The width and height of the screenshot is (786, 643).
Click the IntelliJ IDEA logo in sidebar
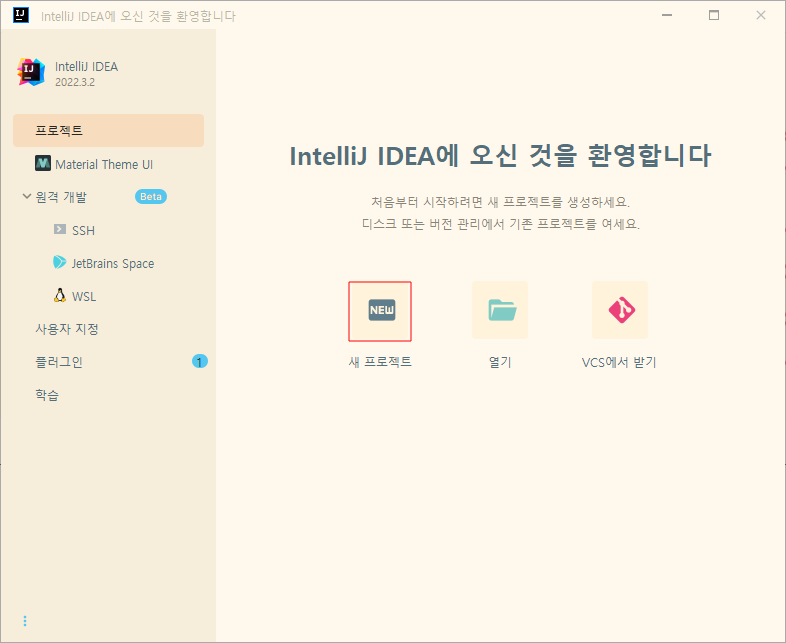[31, 72]
